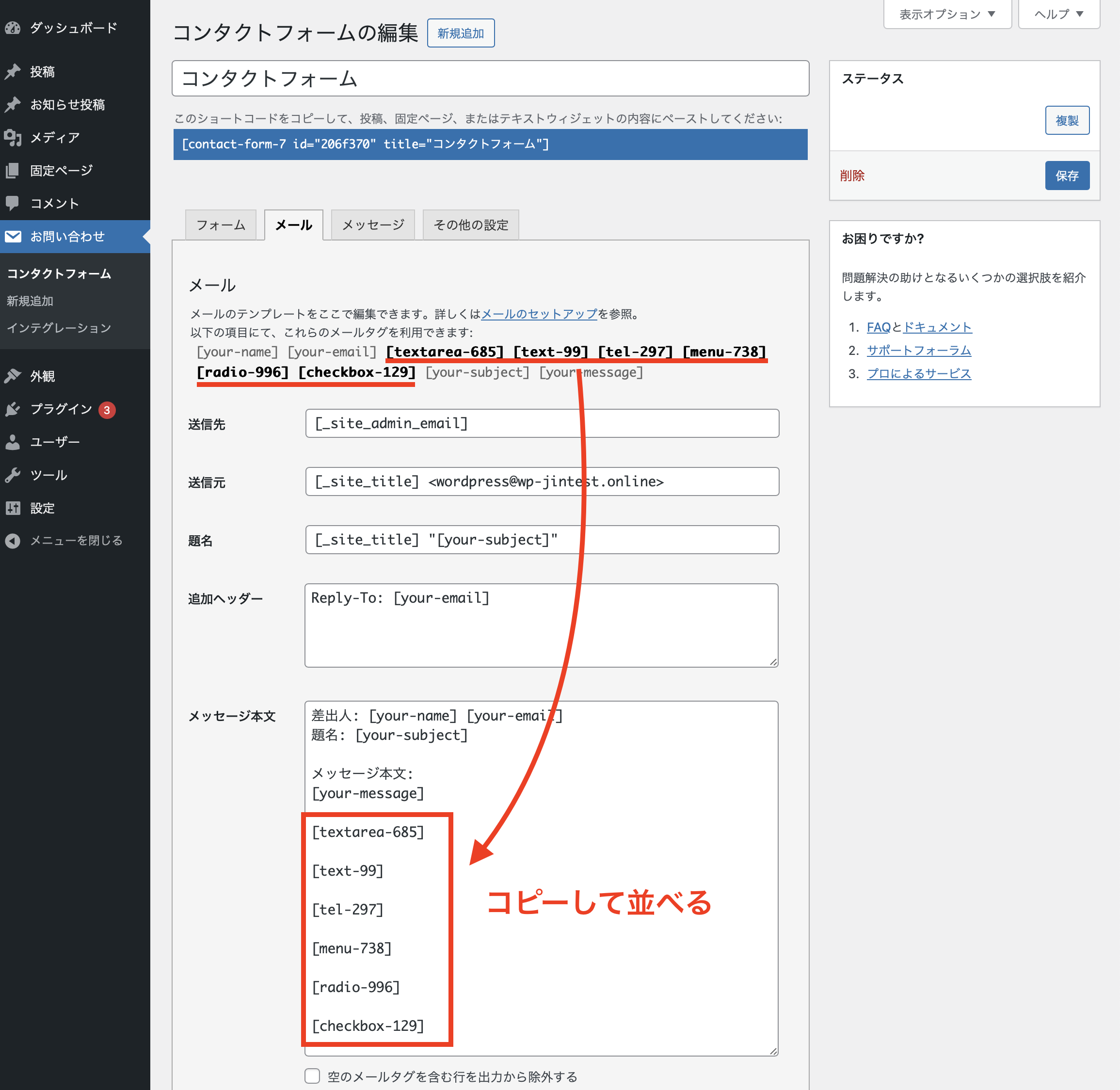
Task: Click the ツール wrench icon
Action: click(x=13, y=475)
